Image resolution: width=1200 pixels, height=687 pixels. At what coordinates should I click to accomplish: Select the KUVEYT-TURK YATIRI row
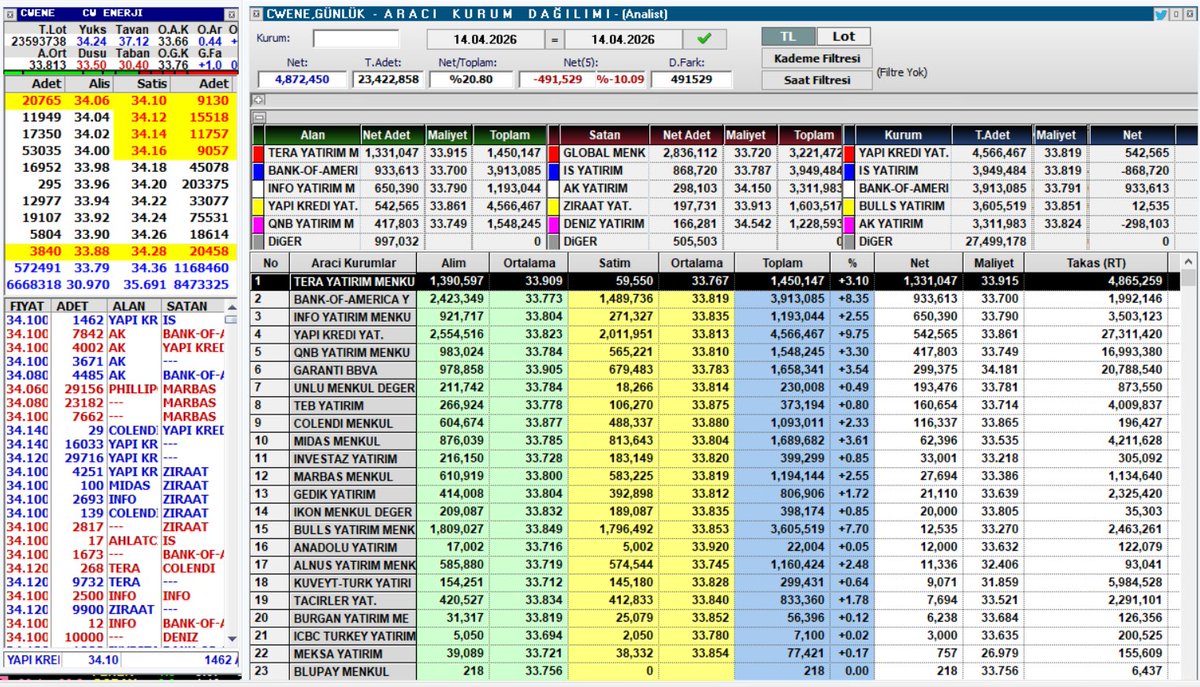714,582
